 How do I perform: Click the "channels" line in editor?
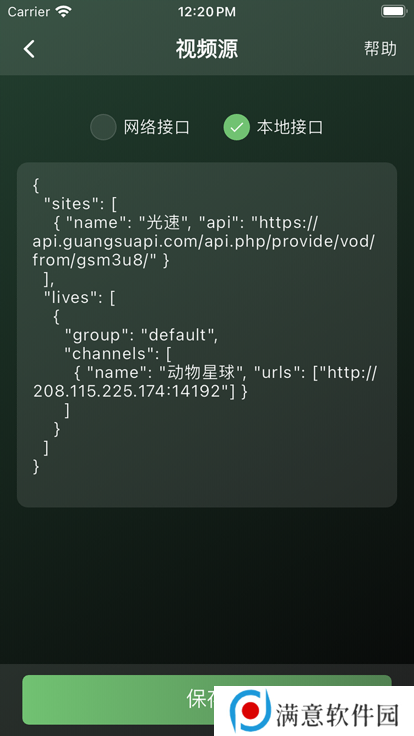(117, 354)
